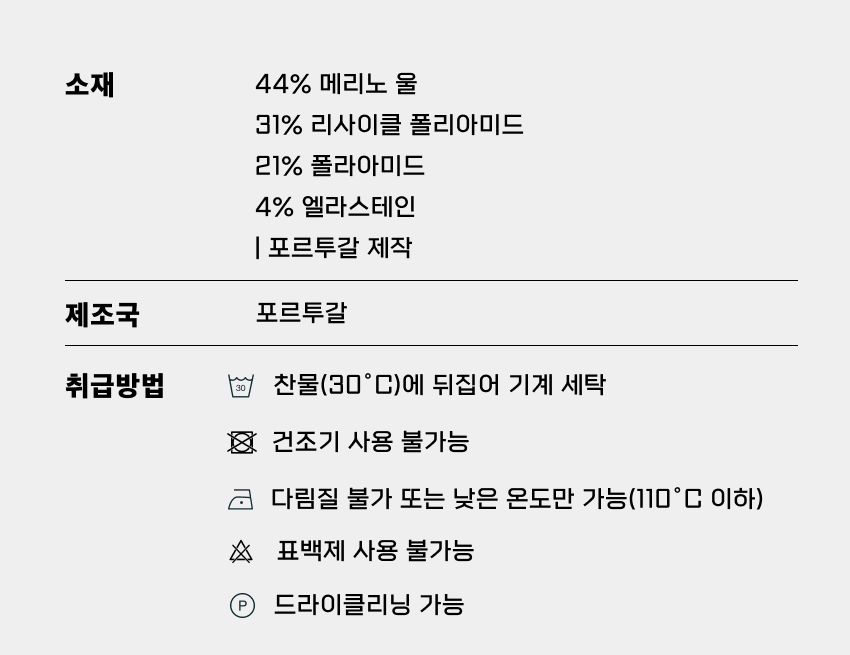Viewport: 850px width, 655px height.
Task: Click the 건조기 사용 불가능 text
Action: coord(371,441)
